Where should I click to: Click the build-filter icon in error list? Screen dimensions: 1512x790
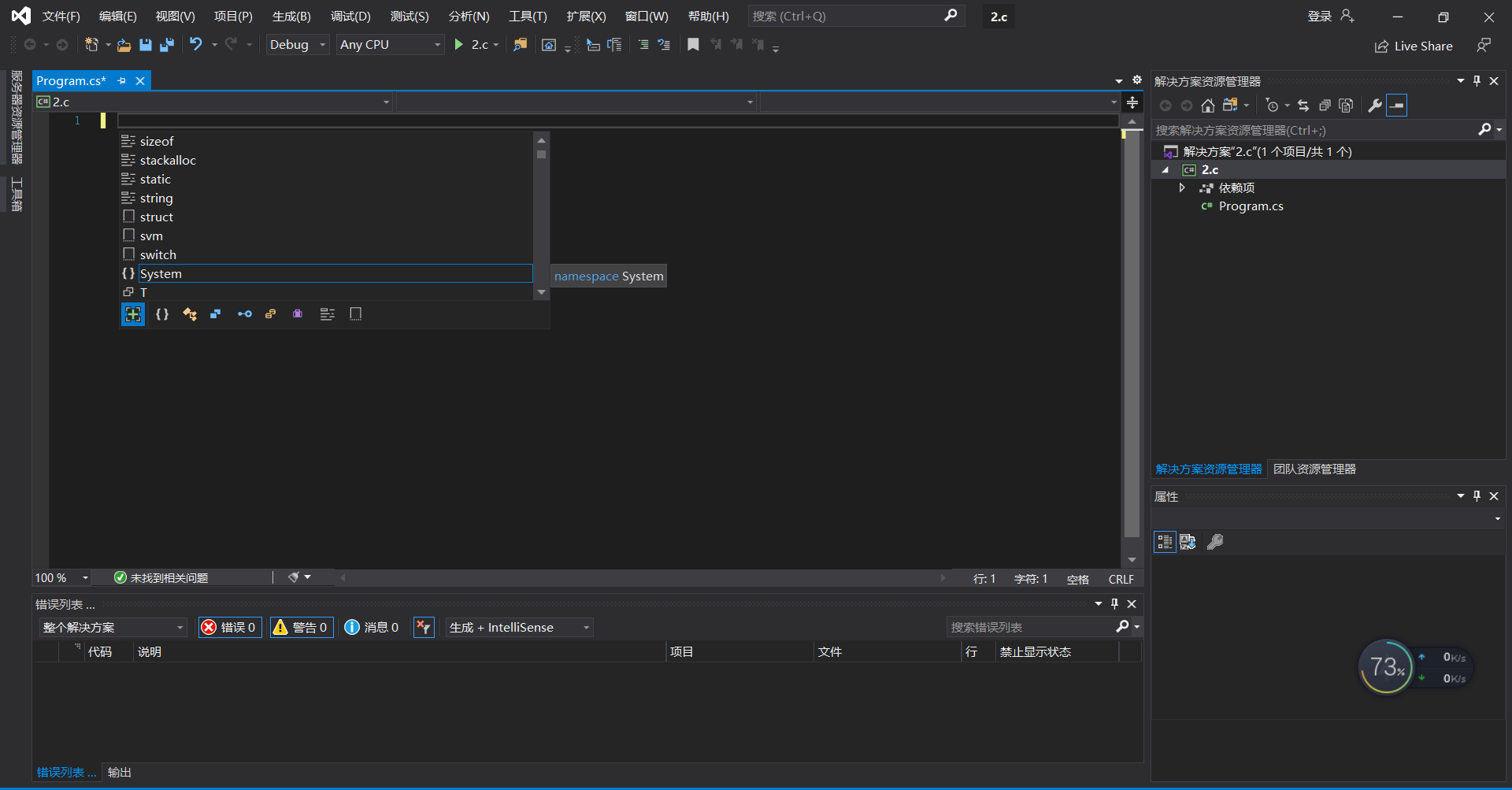coord(424,628)
